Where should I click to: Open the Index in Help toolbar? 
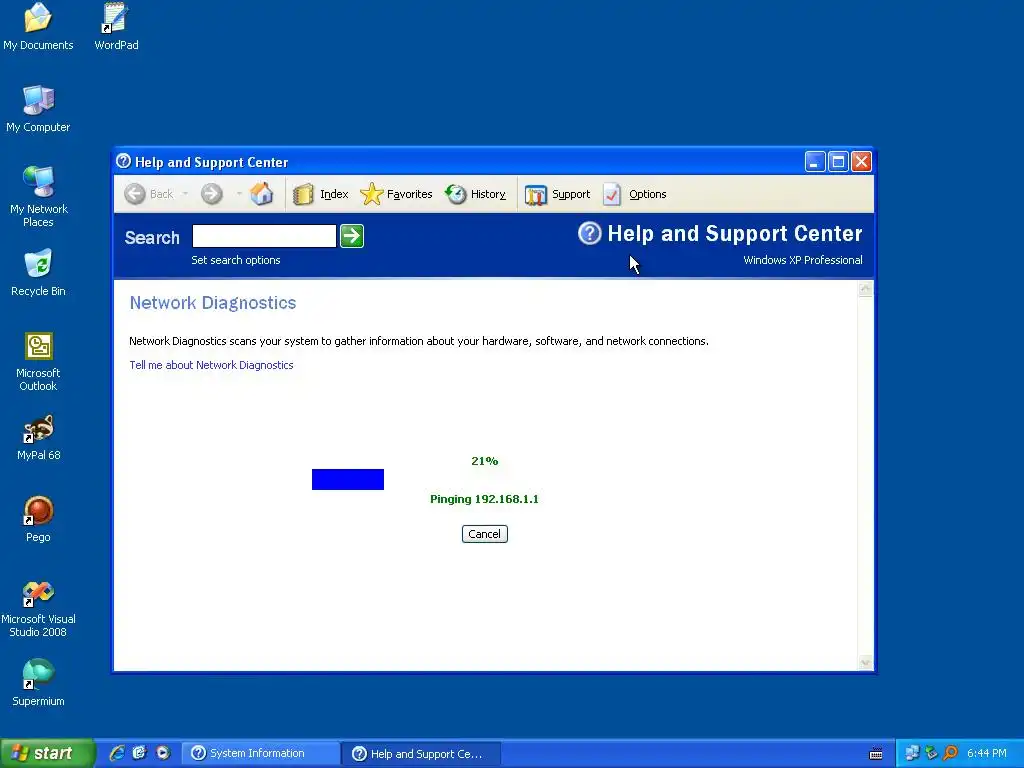click(x=321, y=194)
